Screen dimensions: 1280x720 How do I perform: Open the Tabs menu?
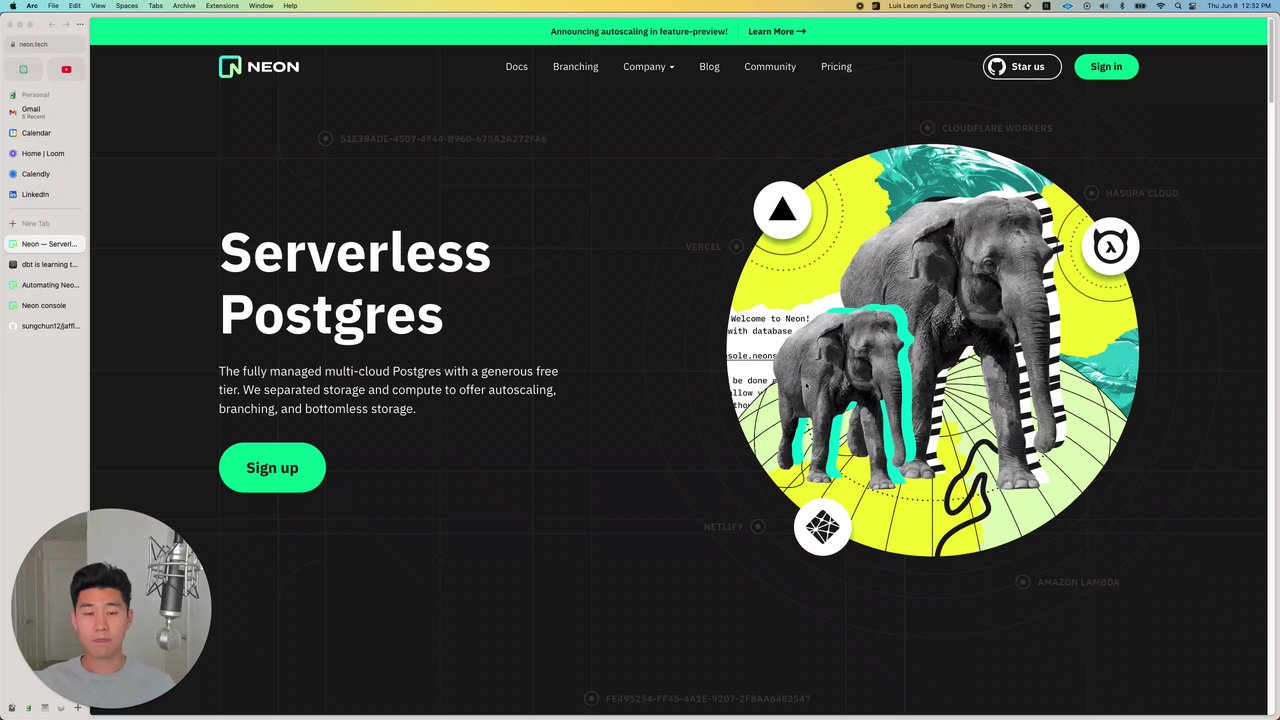pos(156,6)
